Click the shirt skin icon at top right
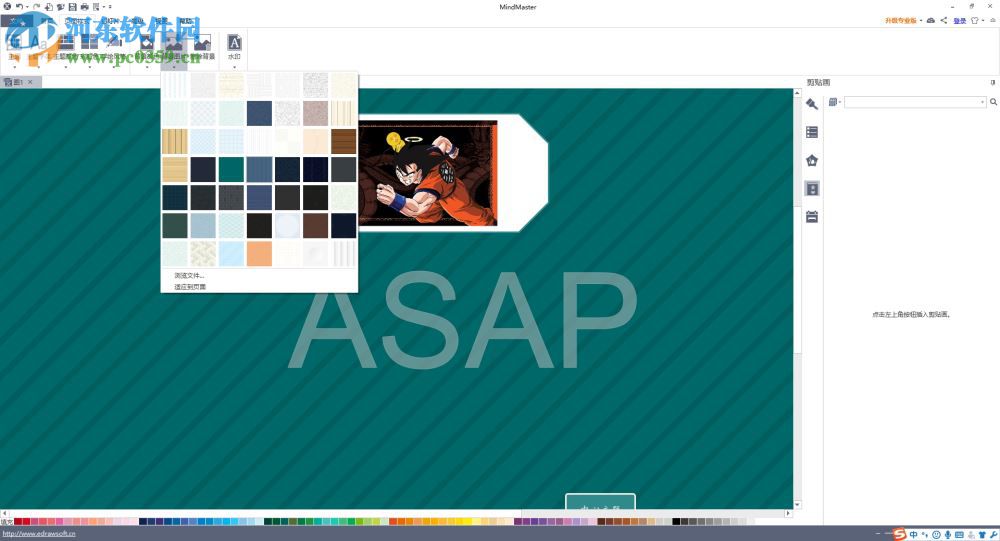This screenshot has height=541, width=1000. point(974,20)
